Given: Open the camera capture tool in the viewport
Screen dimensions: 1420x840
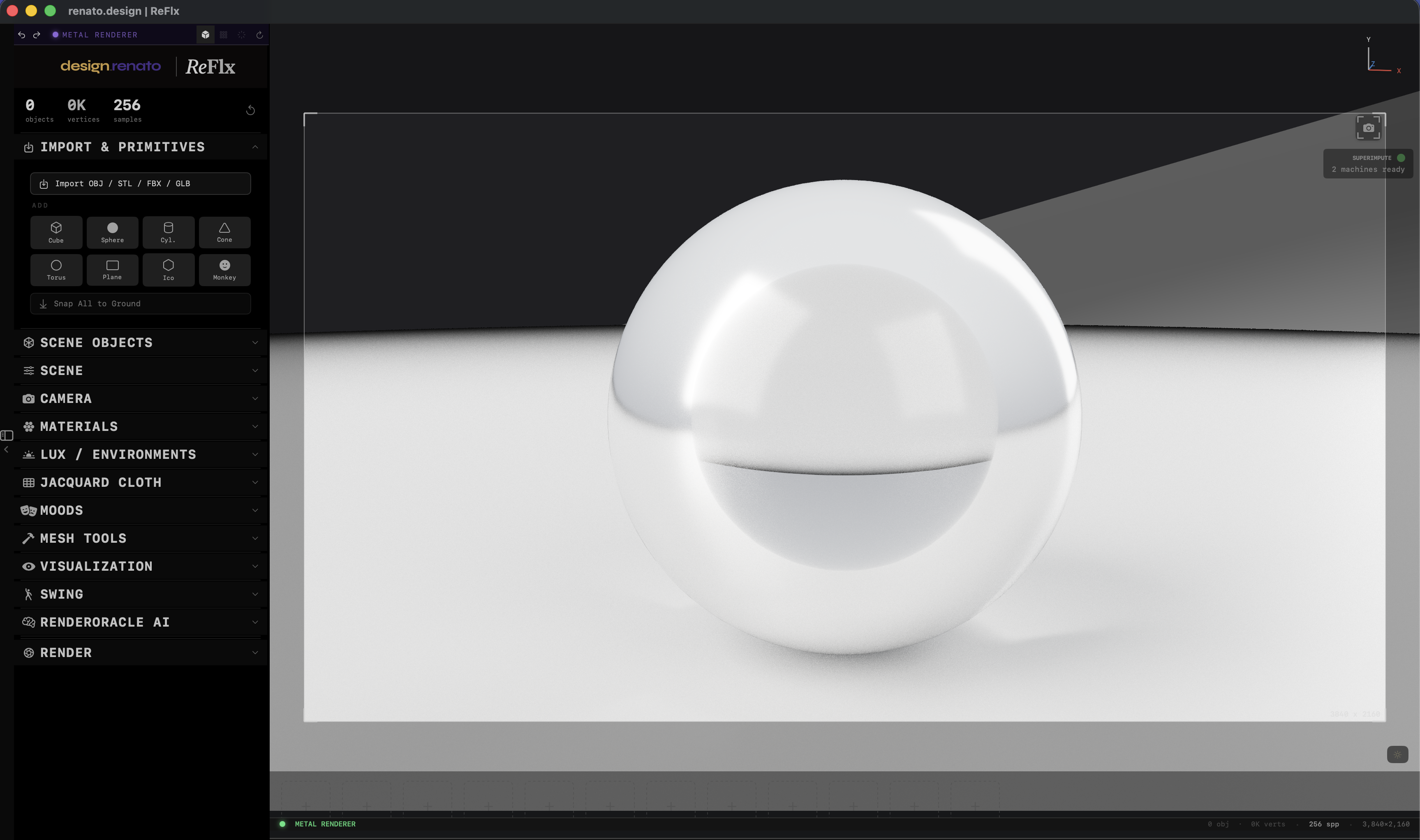Looking at the screenshot, I should [1369, 127].
